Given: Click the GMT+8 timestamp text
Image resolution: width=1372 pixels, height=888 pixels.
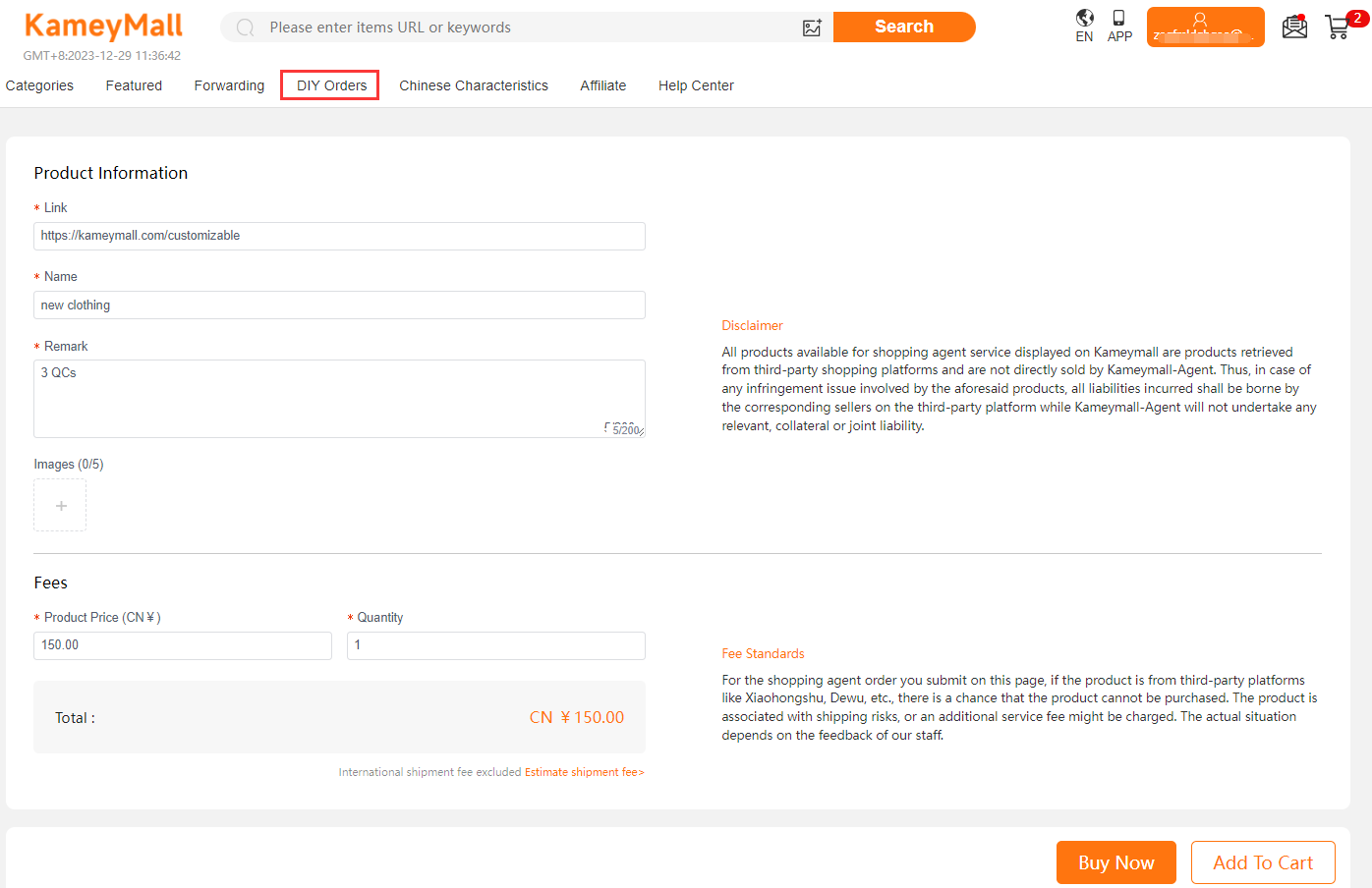Looking at the screenshot, I should (102, 56).
